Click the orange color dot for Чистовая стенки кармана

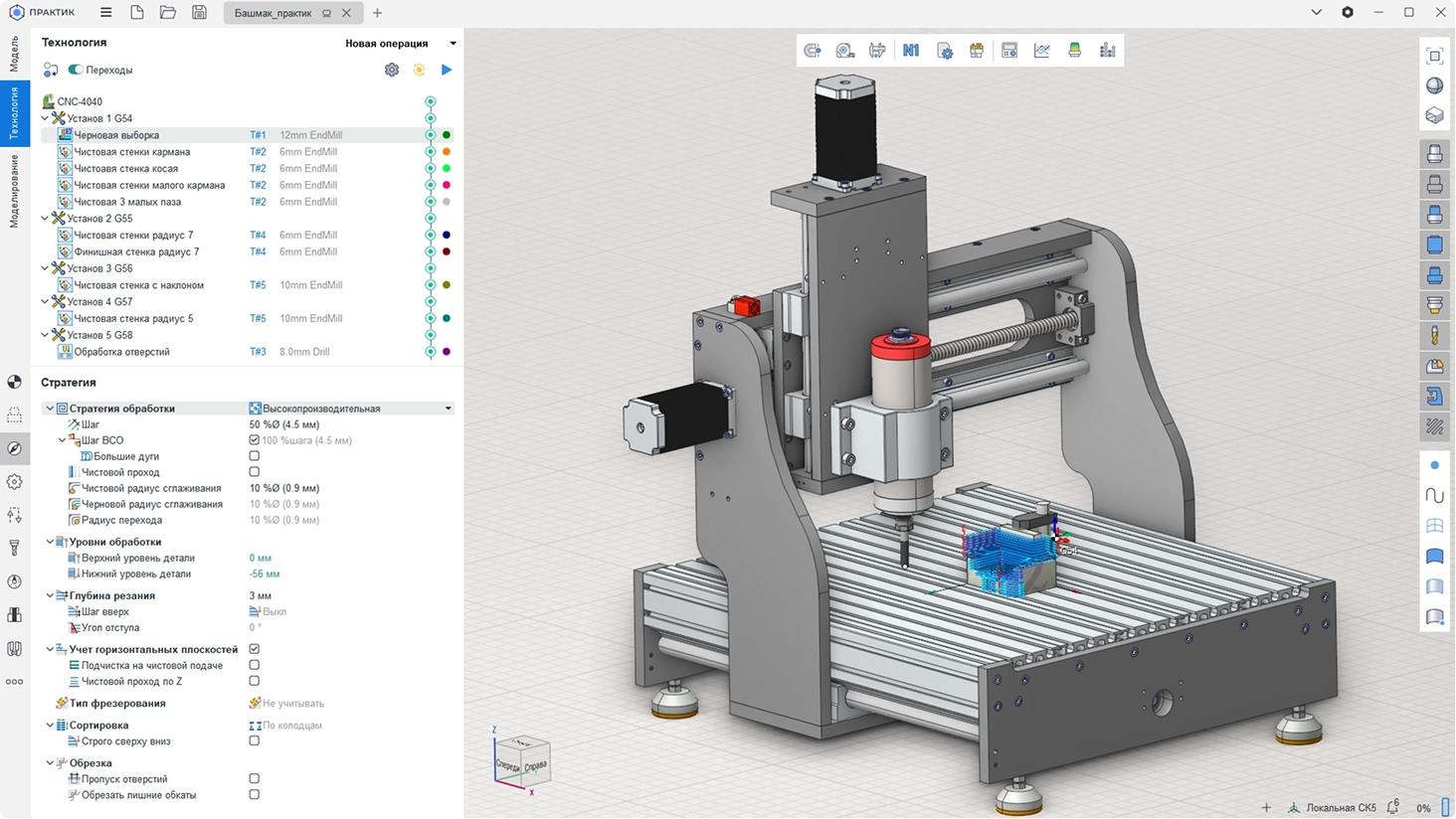pos(447,152)
